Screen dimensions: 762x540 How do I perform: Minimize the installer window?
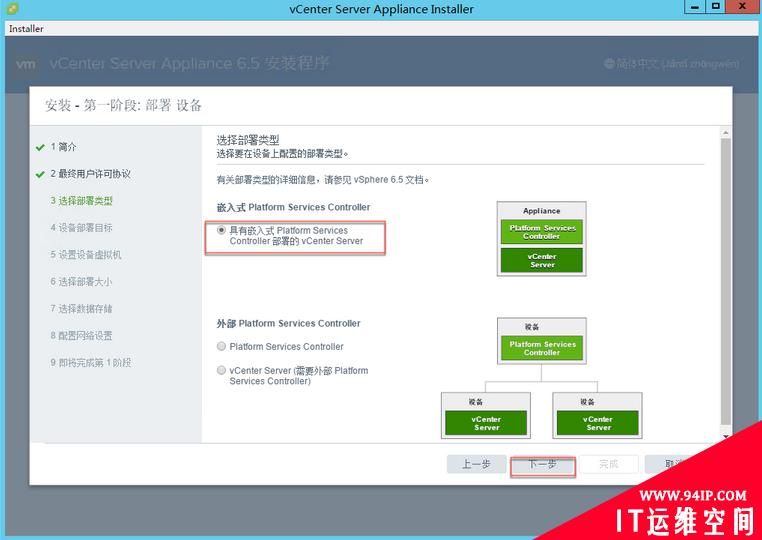695,7
